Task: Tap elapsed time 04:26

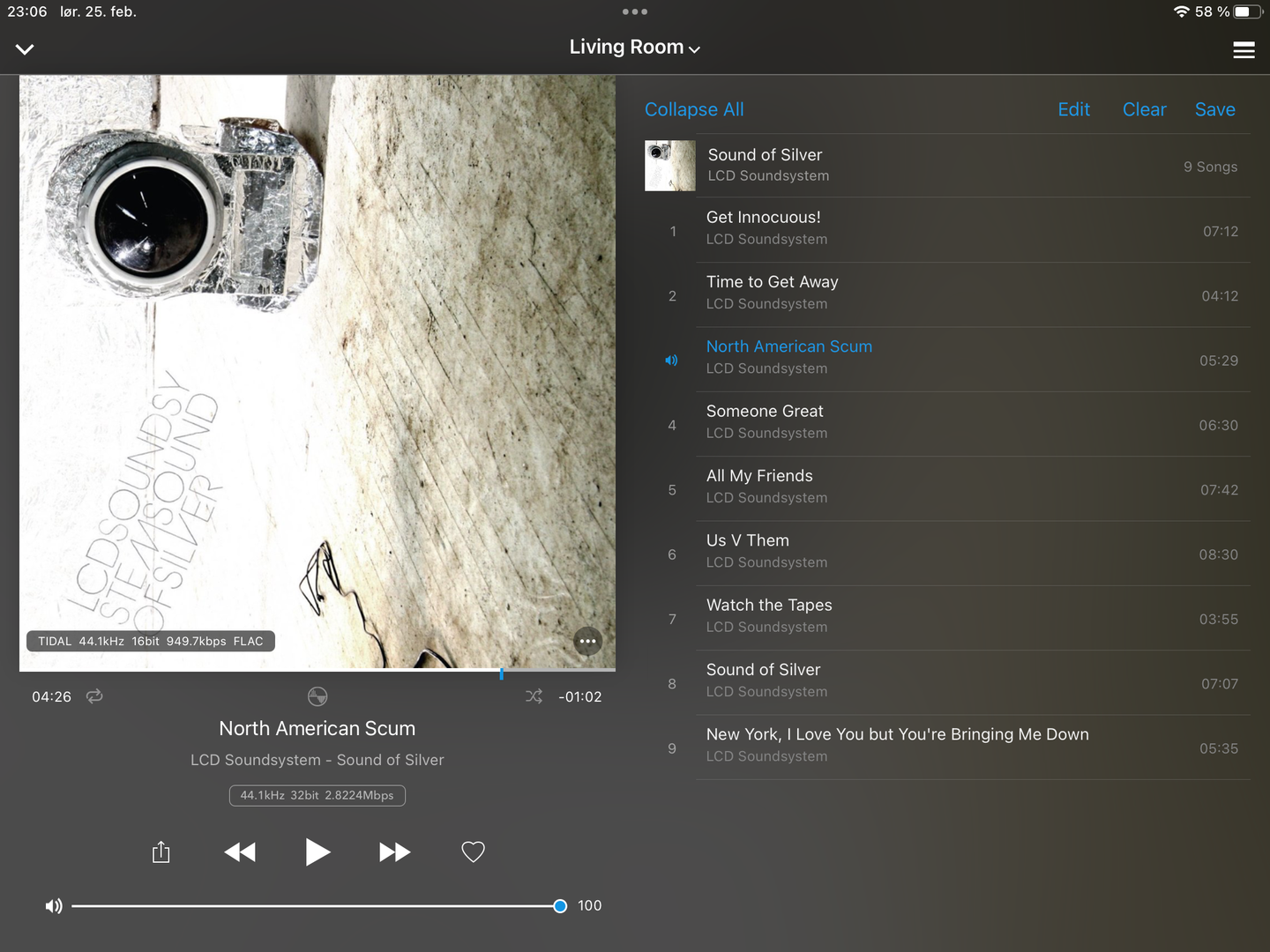Action: (51, 696)
